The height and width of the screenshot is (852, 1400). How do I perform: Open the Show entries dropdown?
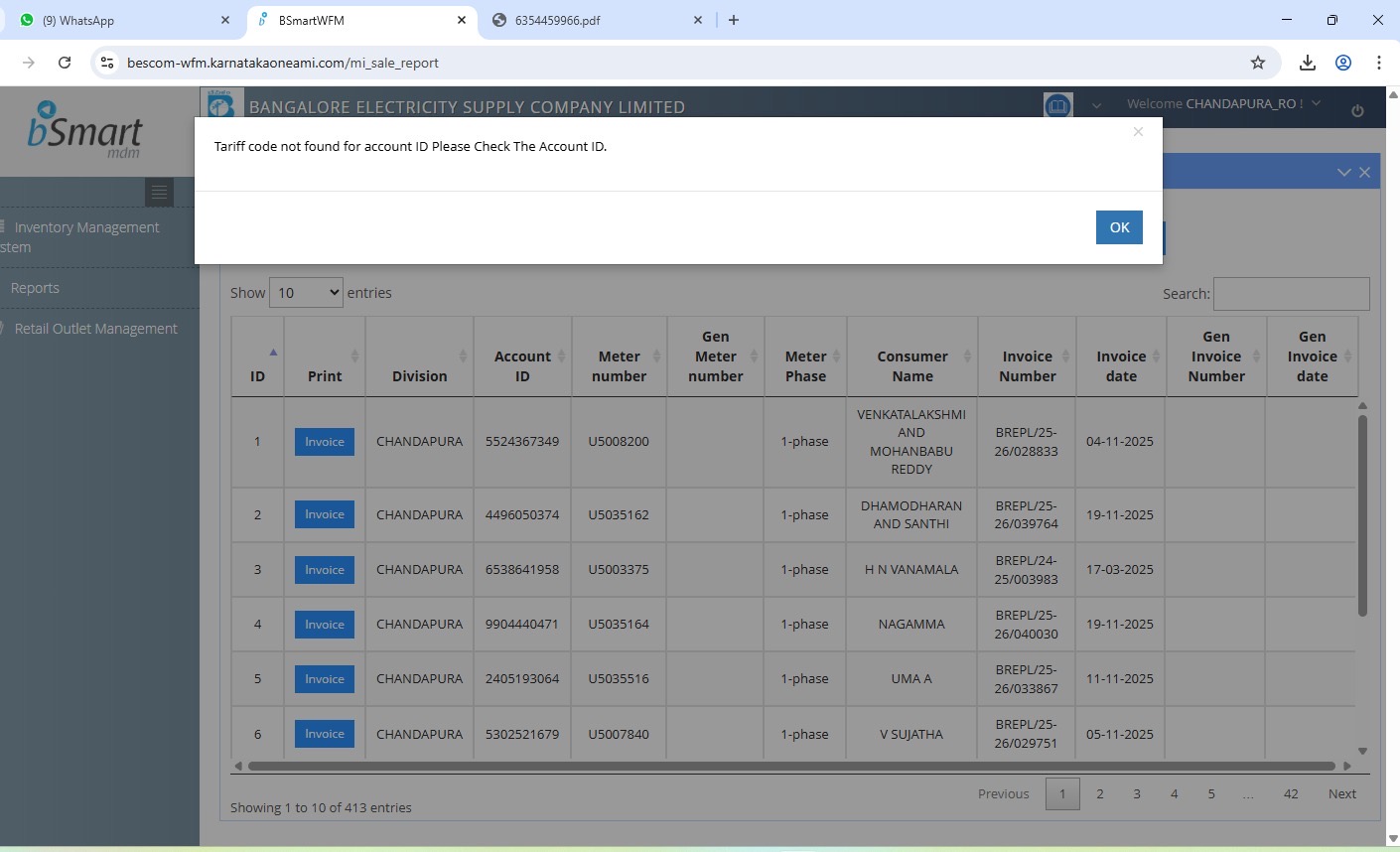[x=306, y=293]
